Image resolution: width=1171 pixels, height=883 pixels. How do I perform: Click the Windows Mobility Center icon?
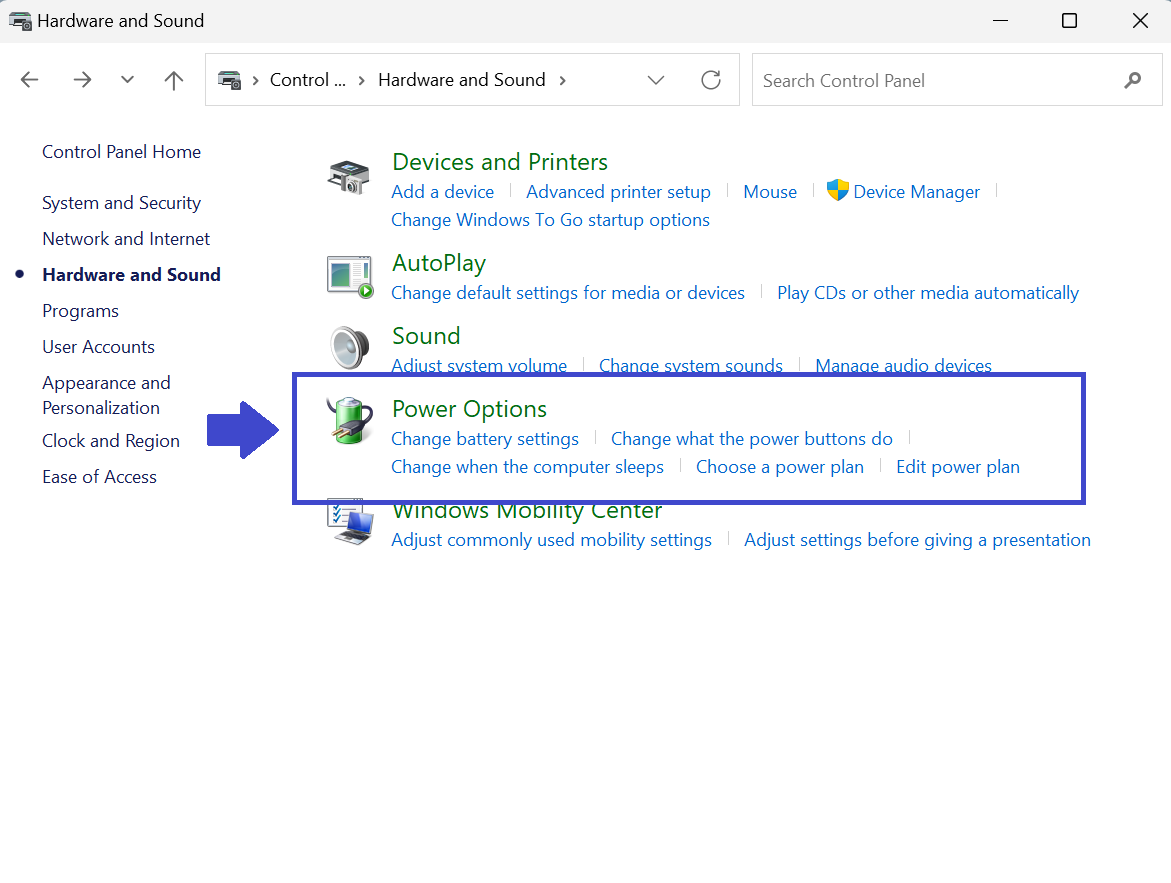coord(350,522)
